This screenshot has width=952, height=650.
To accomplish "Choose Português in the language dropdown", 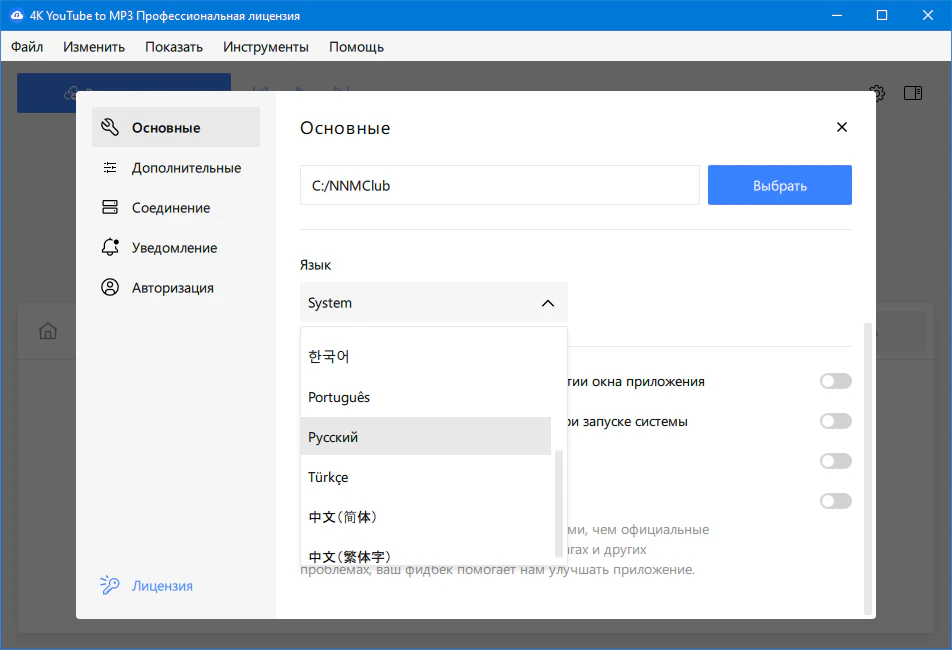I will (x=425, y=397).
